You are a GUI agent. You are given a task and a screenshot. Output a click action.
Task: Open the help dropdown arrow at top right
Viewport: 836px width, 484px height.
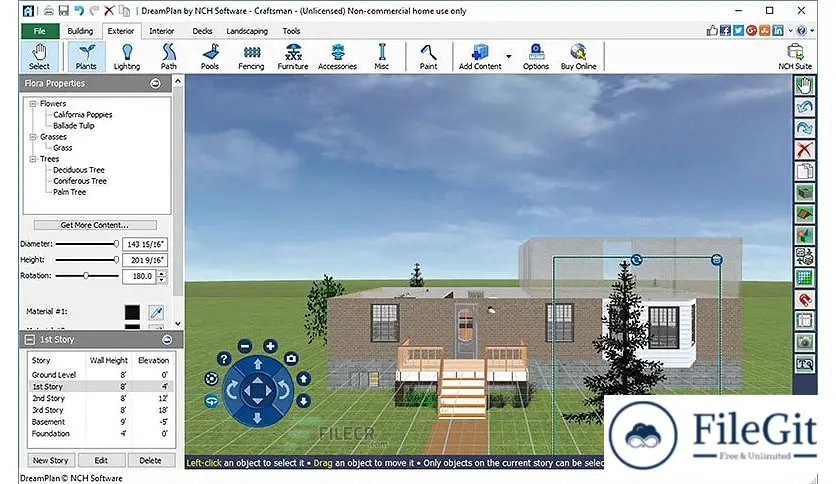pyautogui.click(x=812, y=31)
